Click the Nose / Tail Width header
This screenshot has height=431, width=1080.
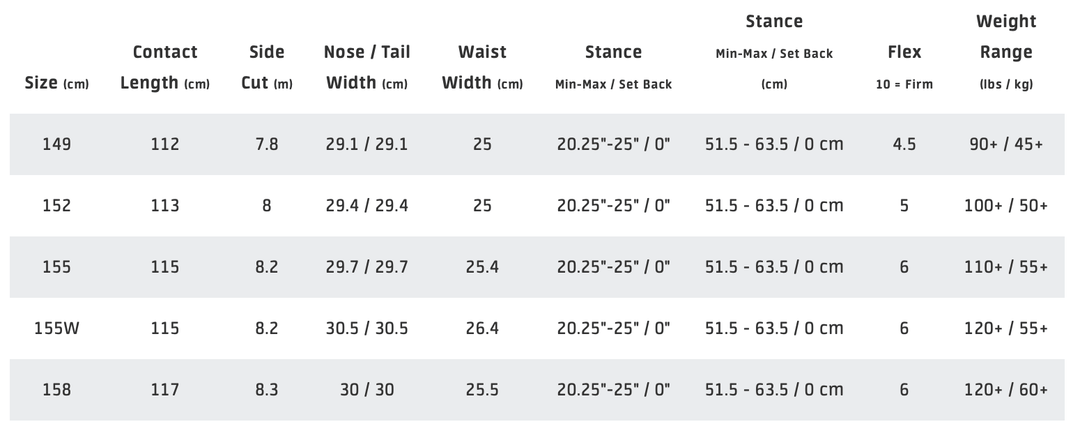click(x=367, y=67)
